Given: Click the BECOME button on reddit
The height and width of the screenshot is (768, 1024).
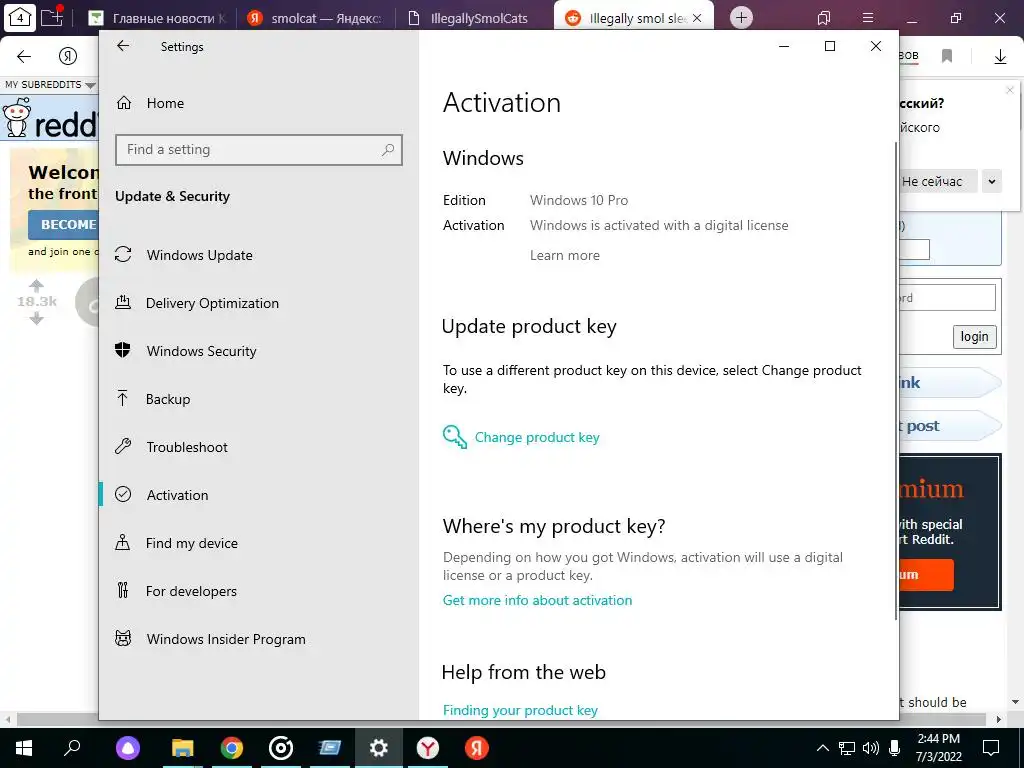Looking at the screenshot, I should [x=63, y=225].
